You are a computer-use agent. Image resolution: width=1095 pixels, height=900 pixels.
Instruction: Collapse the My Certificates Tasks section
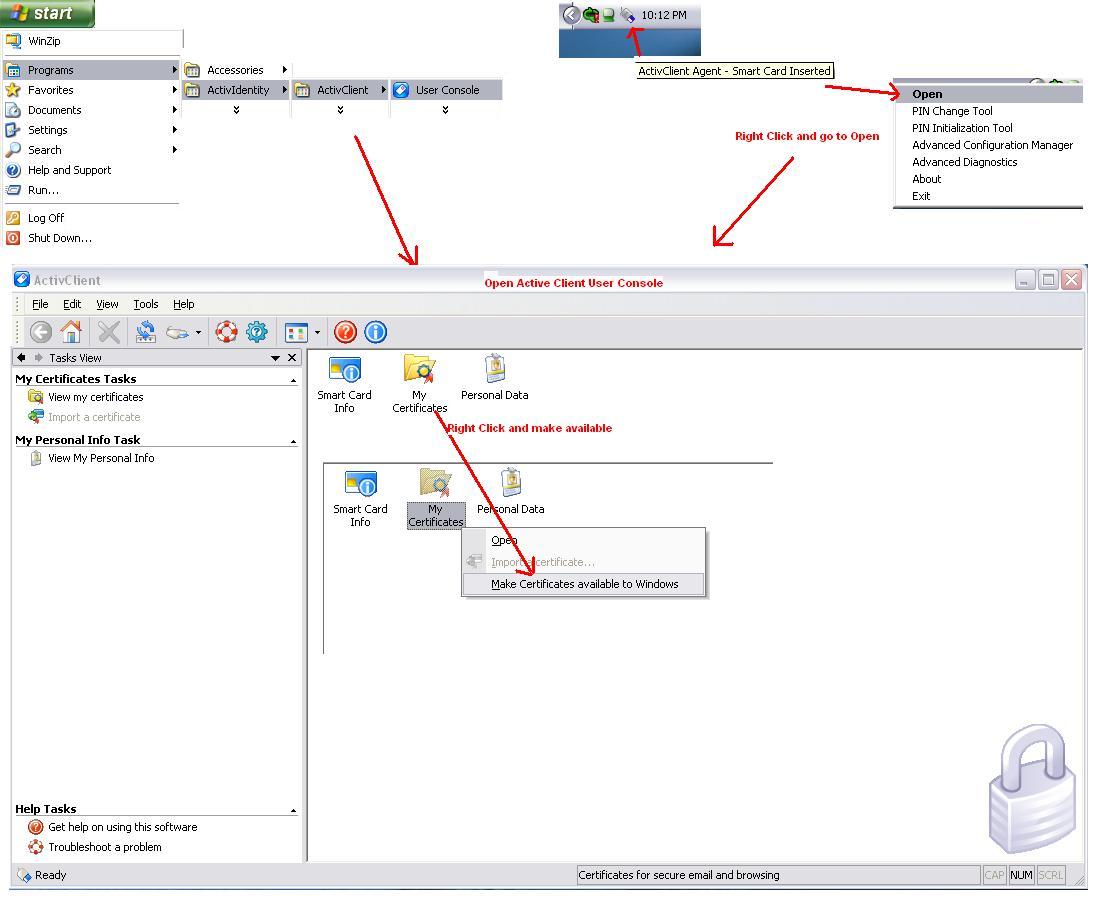293,380
